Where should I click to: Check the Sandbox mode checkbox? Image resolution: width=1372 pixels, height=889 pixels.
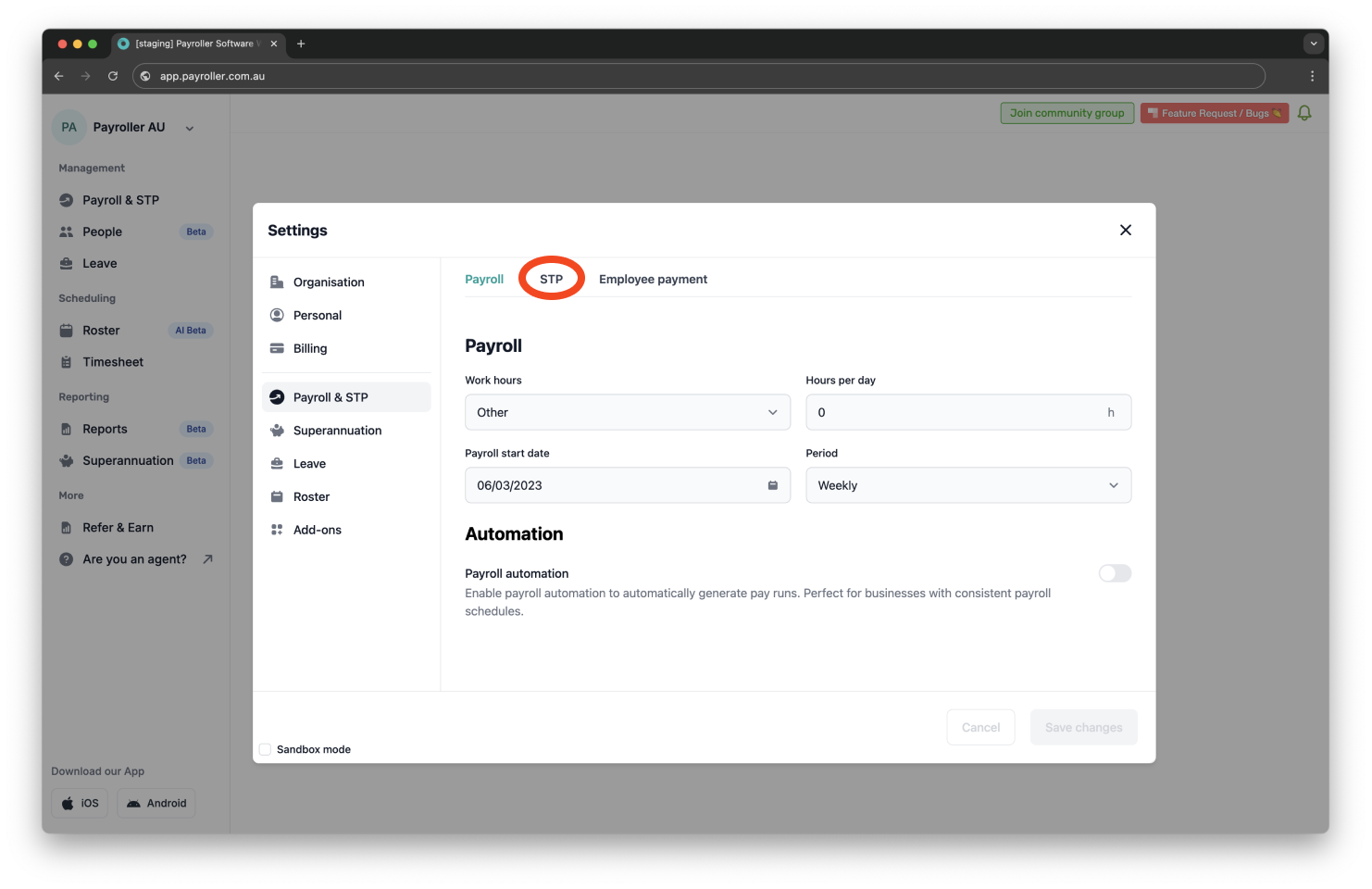265,748
